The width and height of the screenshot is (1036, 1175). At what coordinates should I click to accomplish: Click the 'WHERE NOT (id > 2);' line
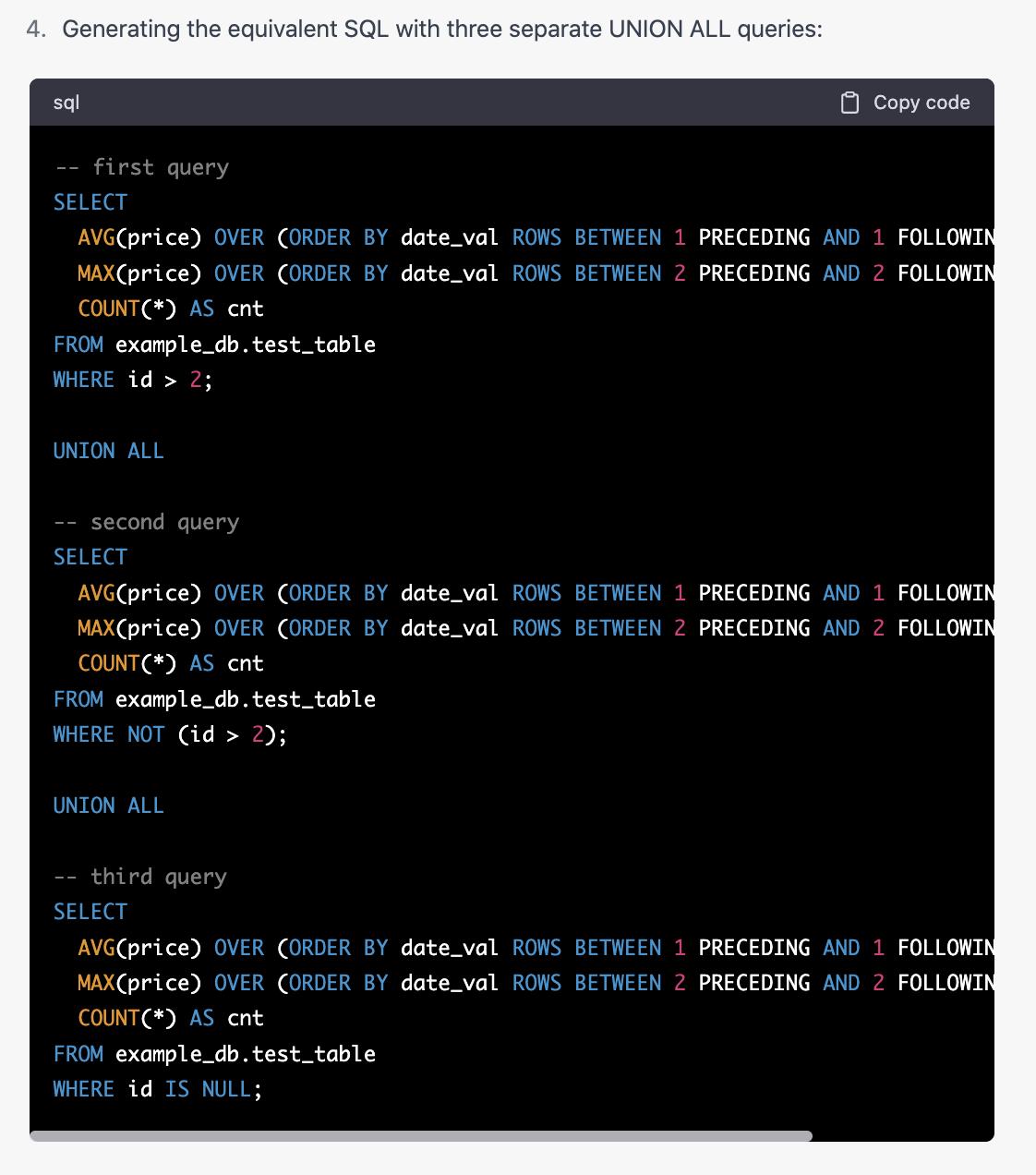pyautogui.click(x=170, y=734)
